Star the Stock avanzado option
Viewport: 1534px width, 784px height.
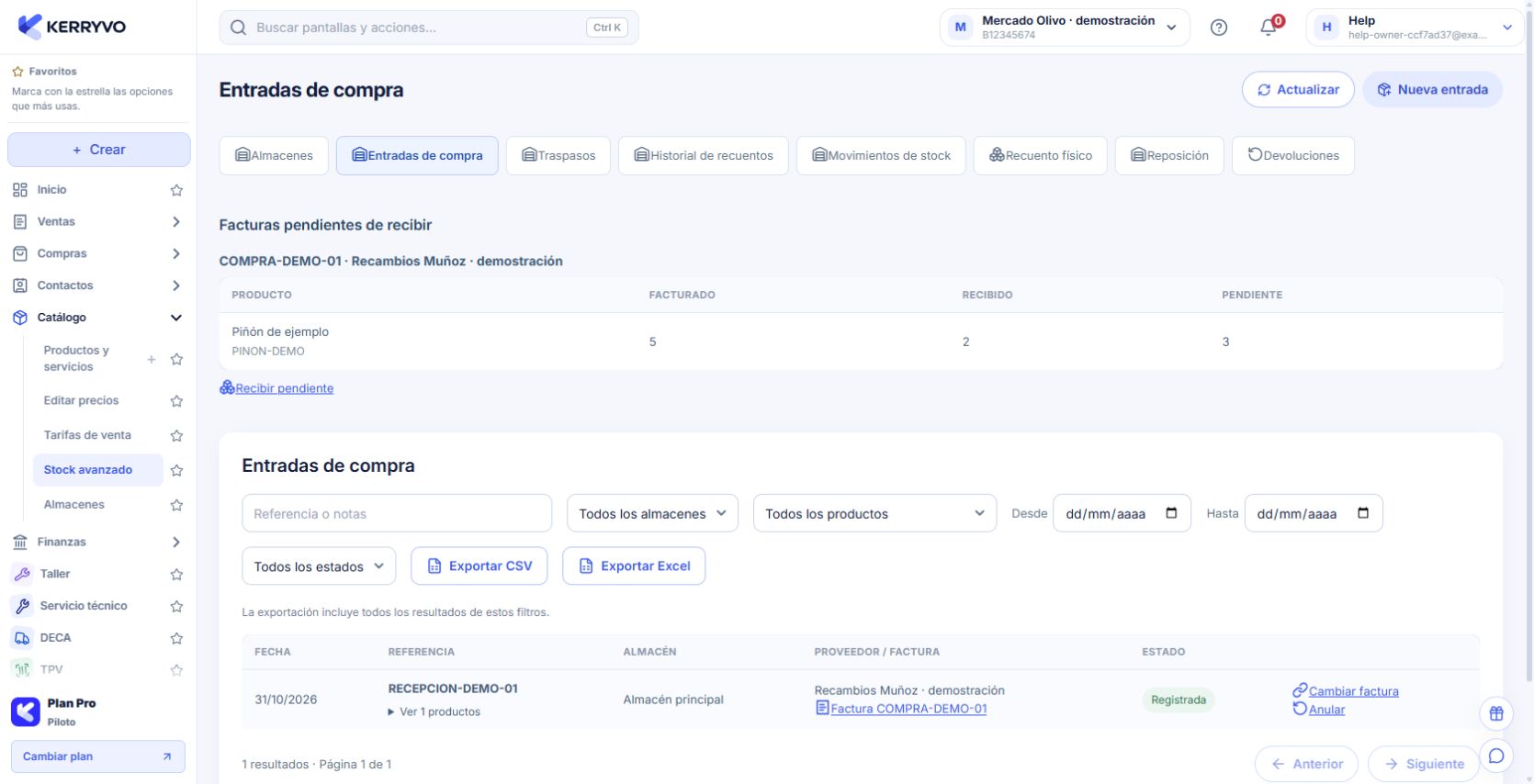pos(176,470)
